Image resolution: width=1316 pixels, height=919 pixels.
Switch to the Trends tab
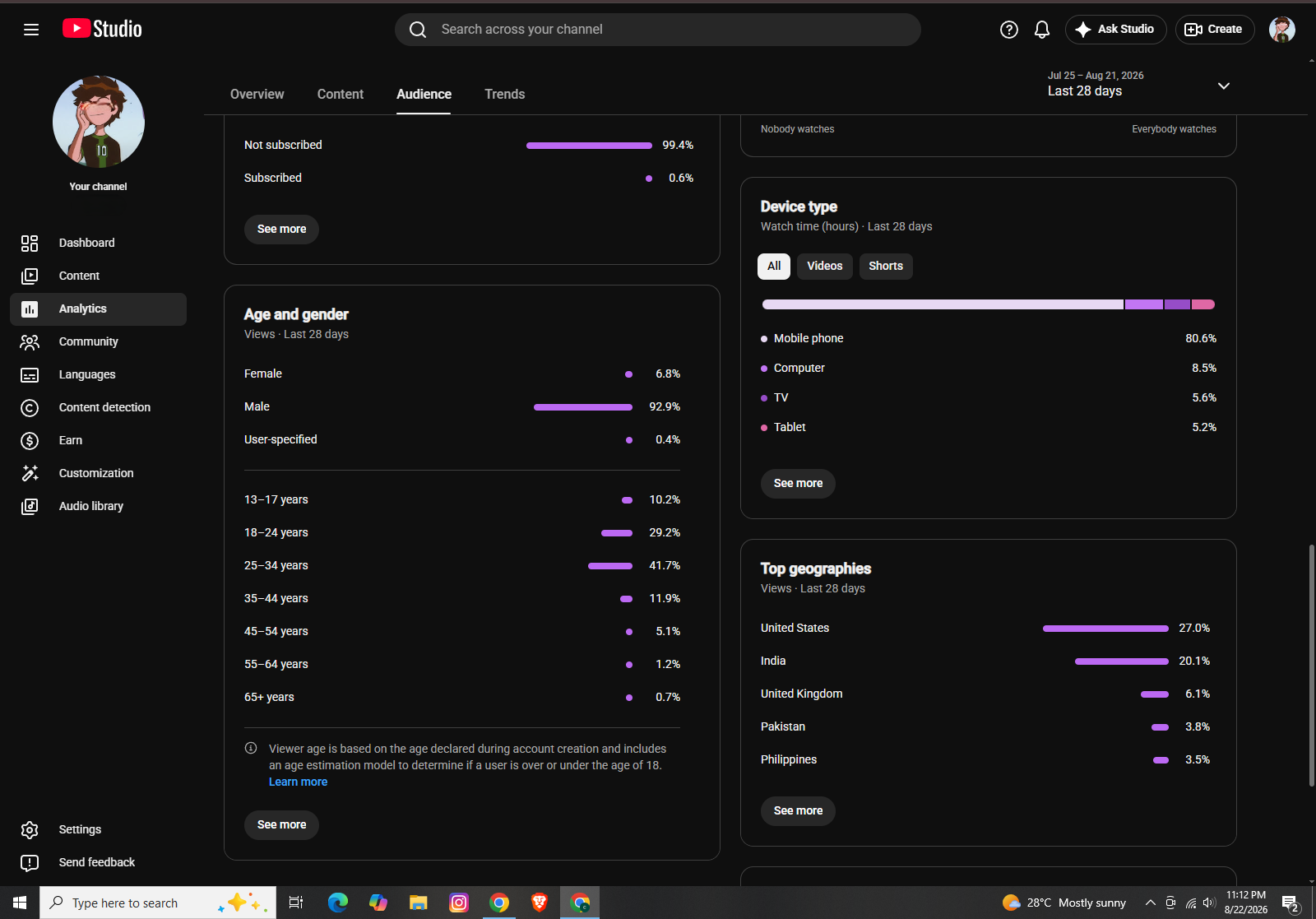click(x=505, y=94)
